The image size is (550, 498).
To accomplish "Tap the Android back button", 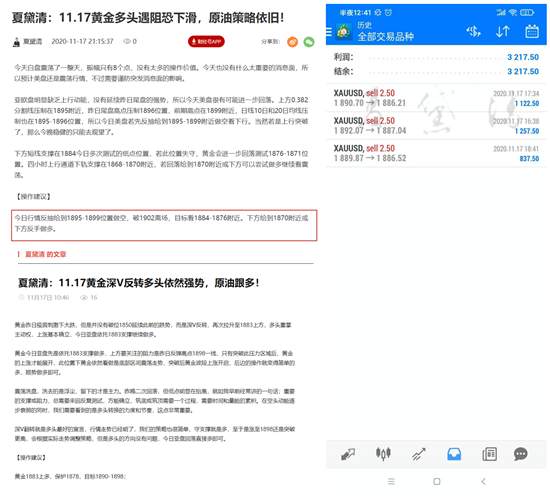I will (483, 482).
